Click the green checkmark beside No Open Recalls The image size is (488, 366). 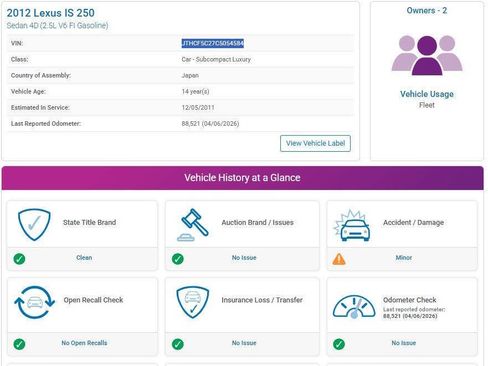click(19, 344)
